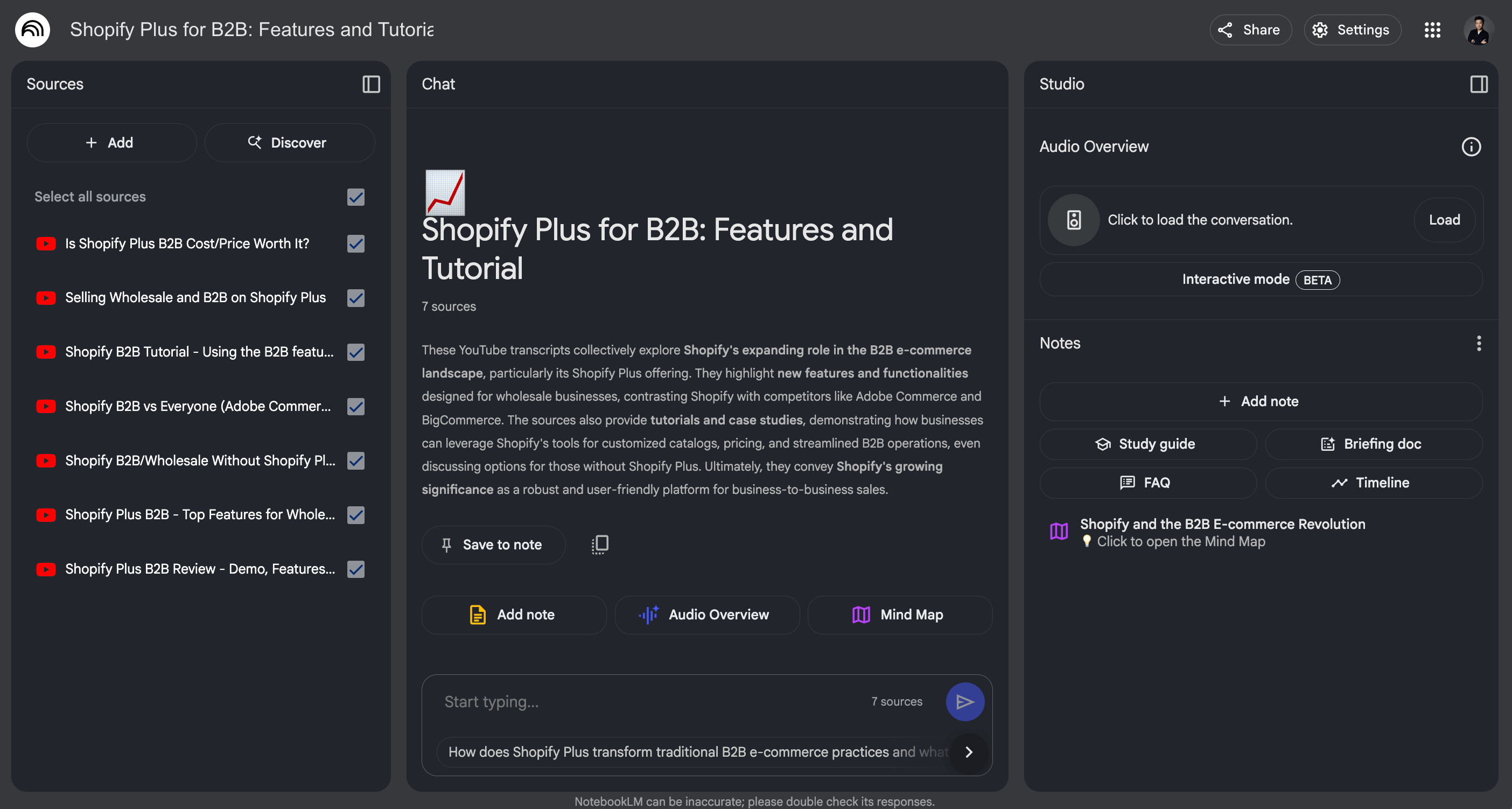Send the chat message
Image resolution: width=1512 pixels, height=809 pixels.
pyautogui.click(x=965, y=702)
